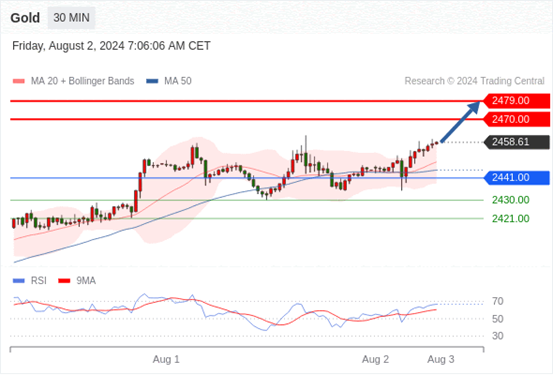Click the RSI 70 level label

pyautogui.click(x=498, y=302)
